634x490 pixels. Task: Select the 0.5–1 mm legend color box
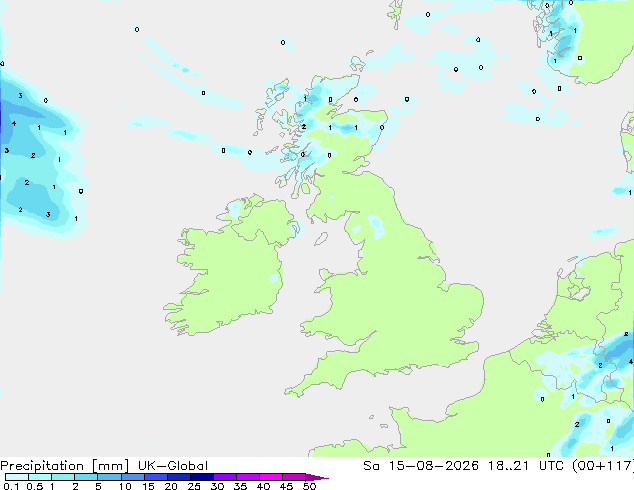(40, 477)
